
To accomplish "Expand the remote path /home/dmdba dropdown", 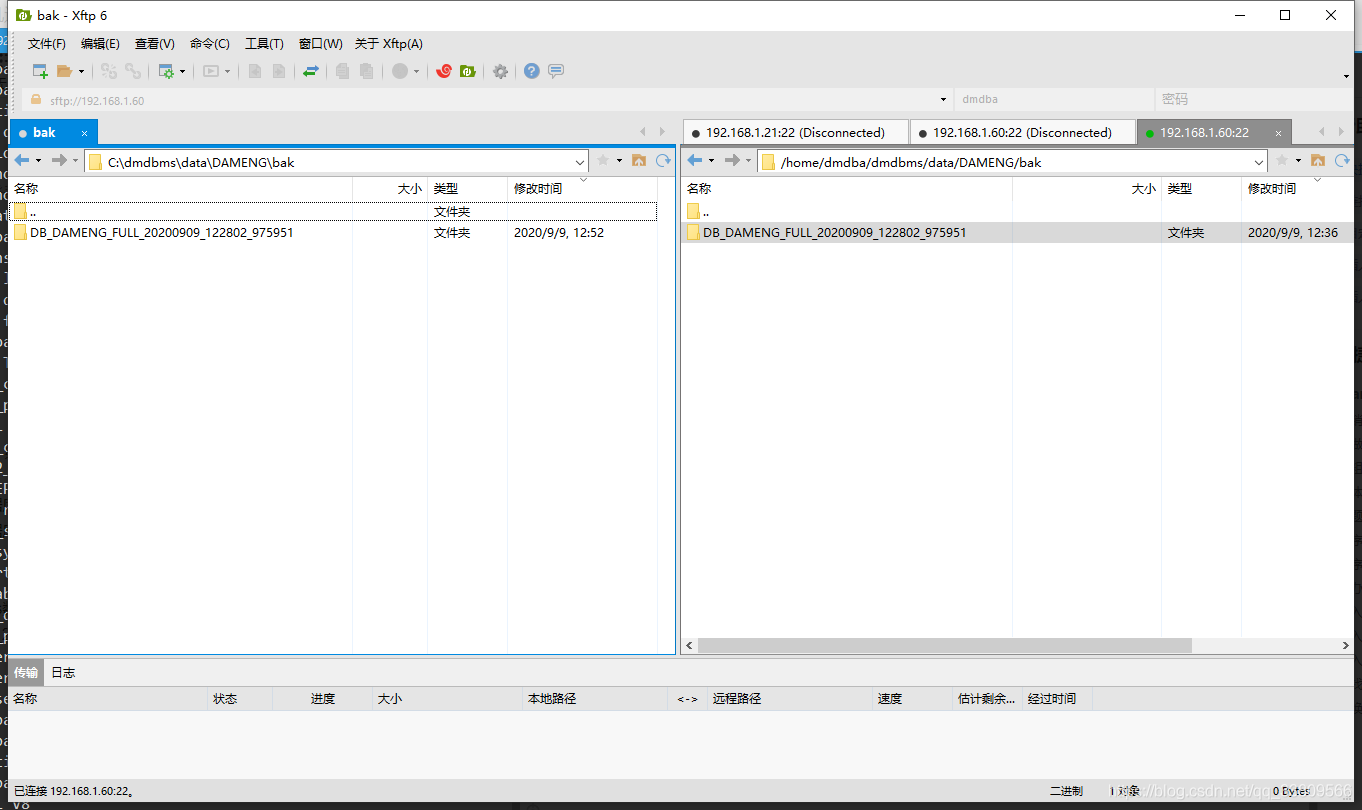I will [1259, 162].
